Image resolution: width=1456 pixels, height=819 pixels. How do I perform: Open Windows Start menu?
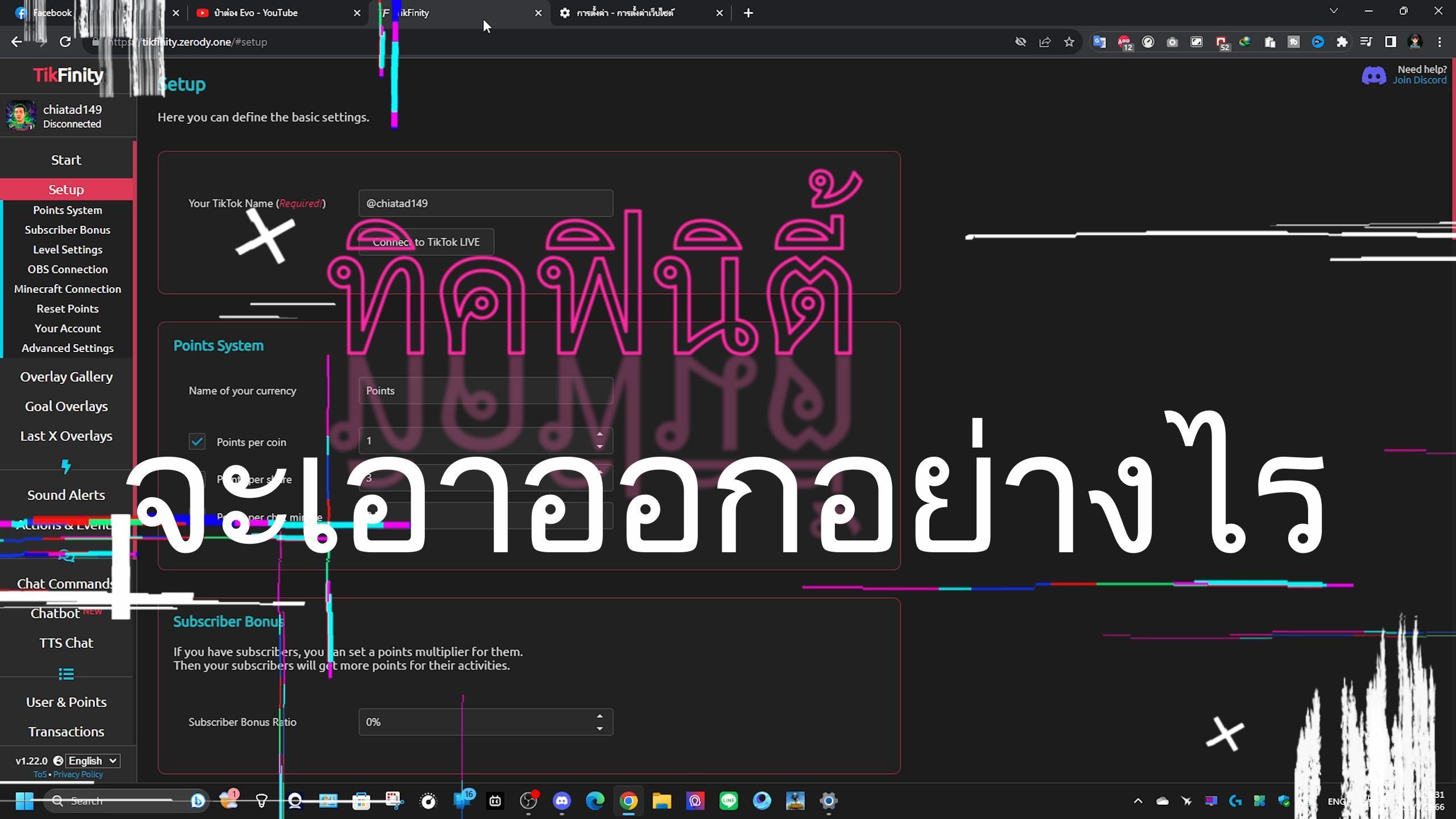point(24,801)
